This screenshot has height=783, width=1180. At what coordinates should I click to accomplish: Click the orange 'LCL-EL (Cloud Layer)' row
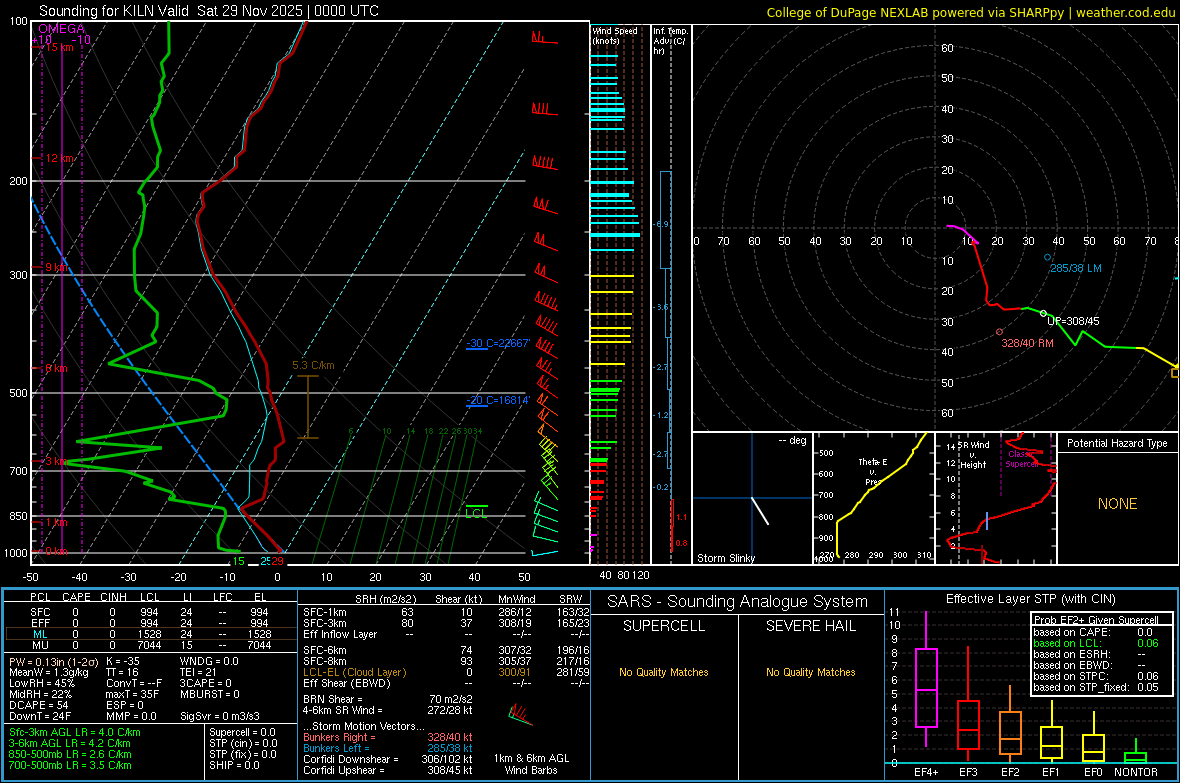coord(446,672)
